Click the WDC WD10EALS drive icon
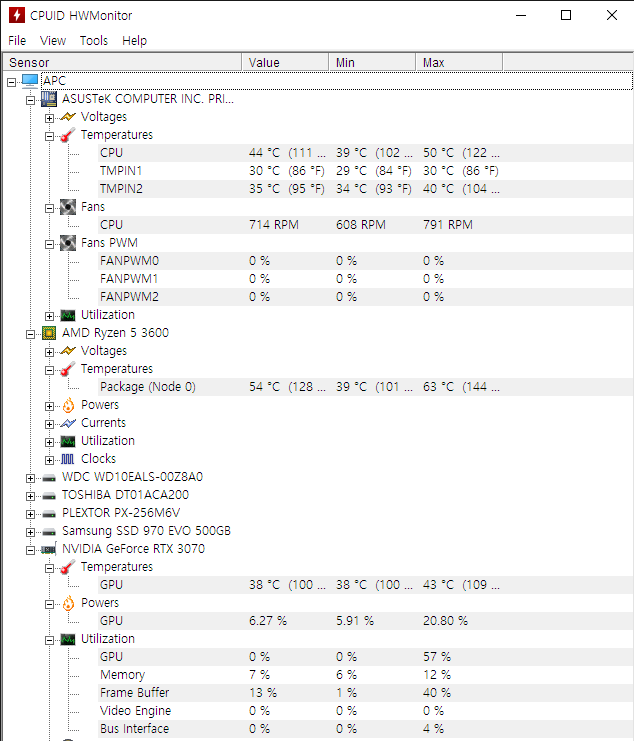Viewport: 634px width, 741px height. coord(49,478)
